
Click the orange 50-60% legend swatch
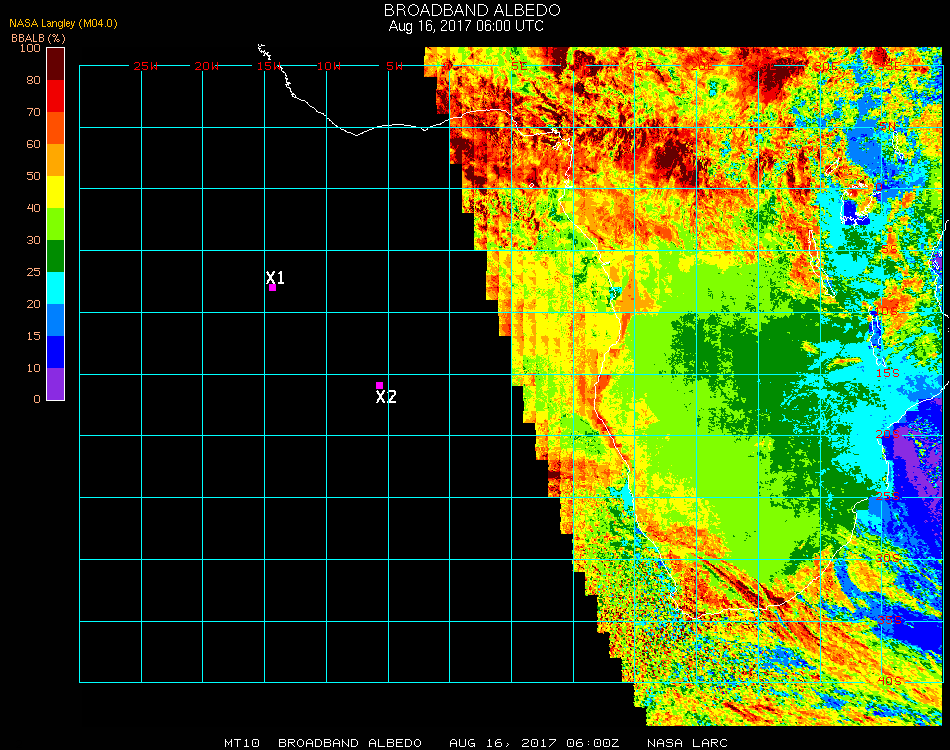[x=56, y=160]
